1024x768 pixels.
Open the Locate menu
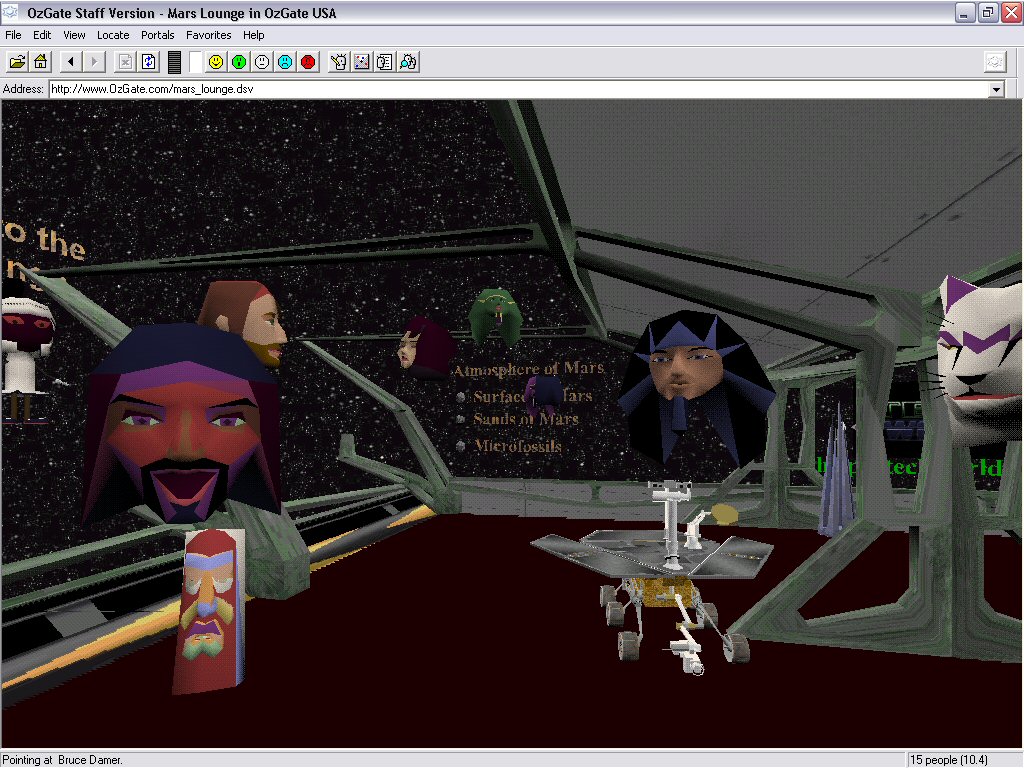tap(113, 35)
